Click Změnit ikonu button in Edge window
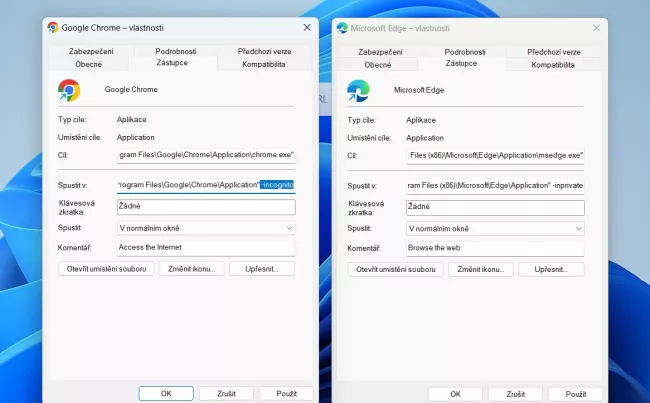Screen dimensions: 650x403 (481, 269)
